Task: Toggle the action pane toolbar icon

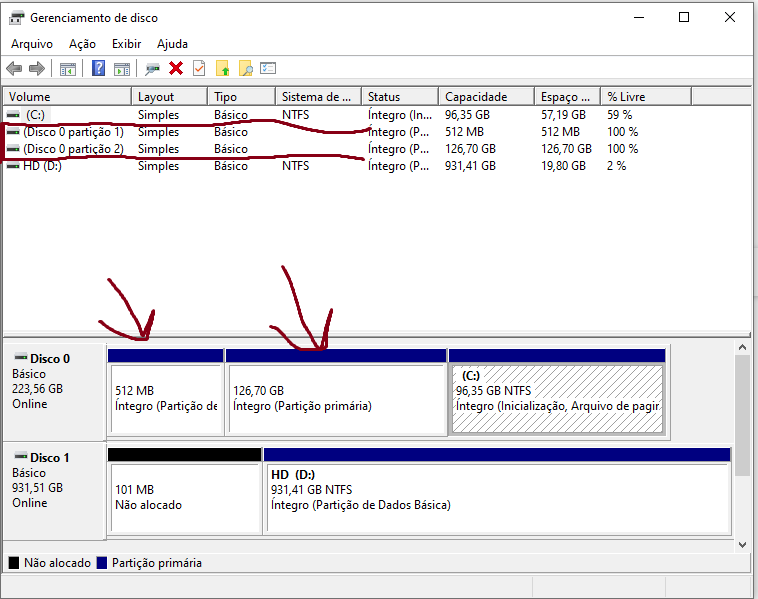Action: pos(122,69)
